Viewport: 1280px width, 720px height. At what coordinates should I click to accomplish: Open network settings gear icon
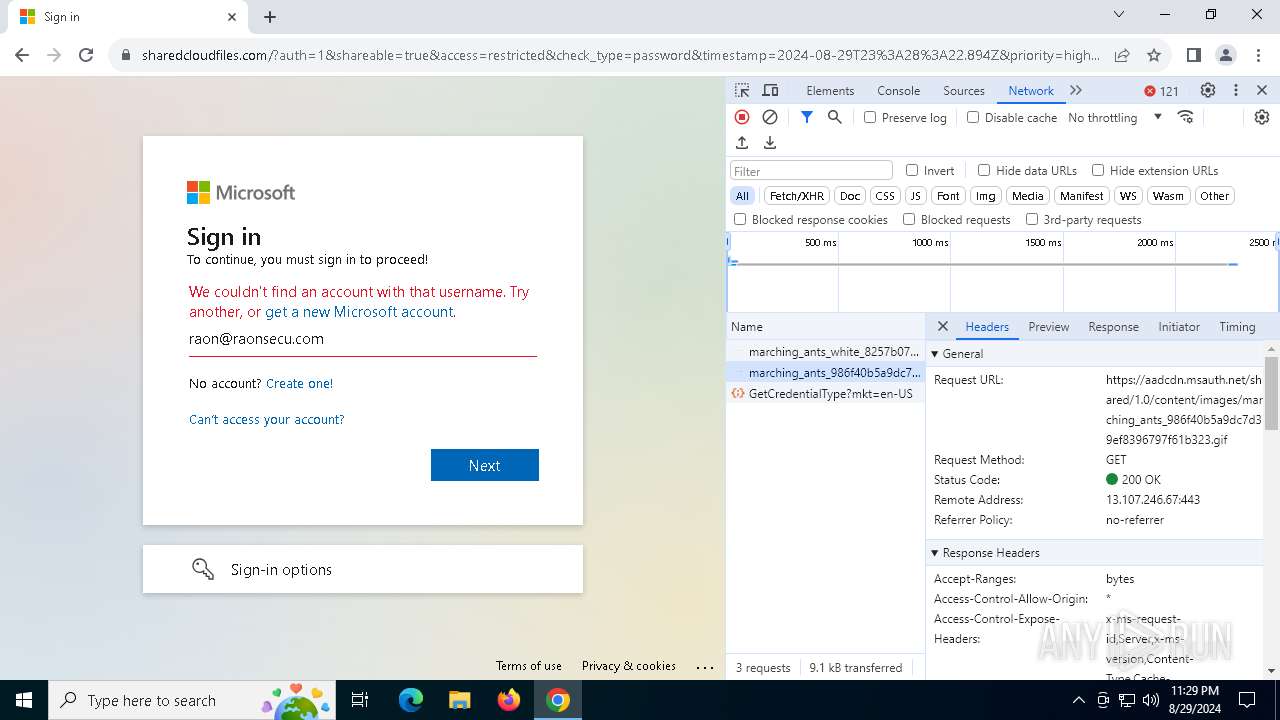point(1262,117)
